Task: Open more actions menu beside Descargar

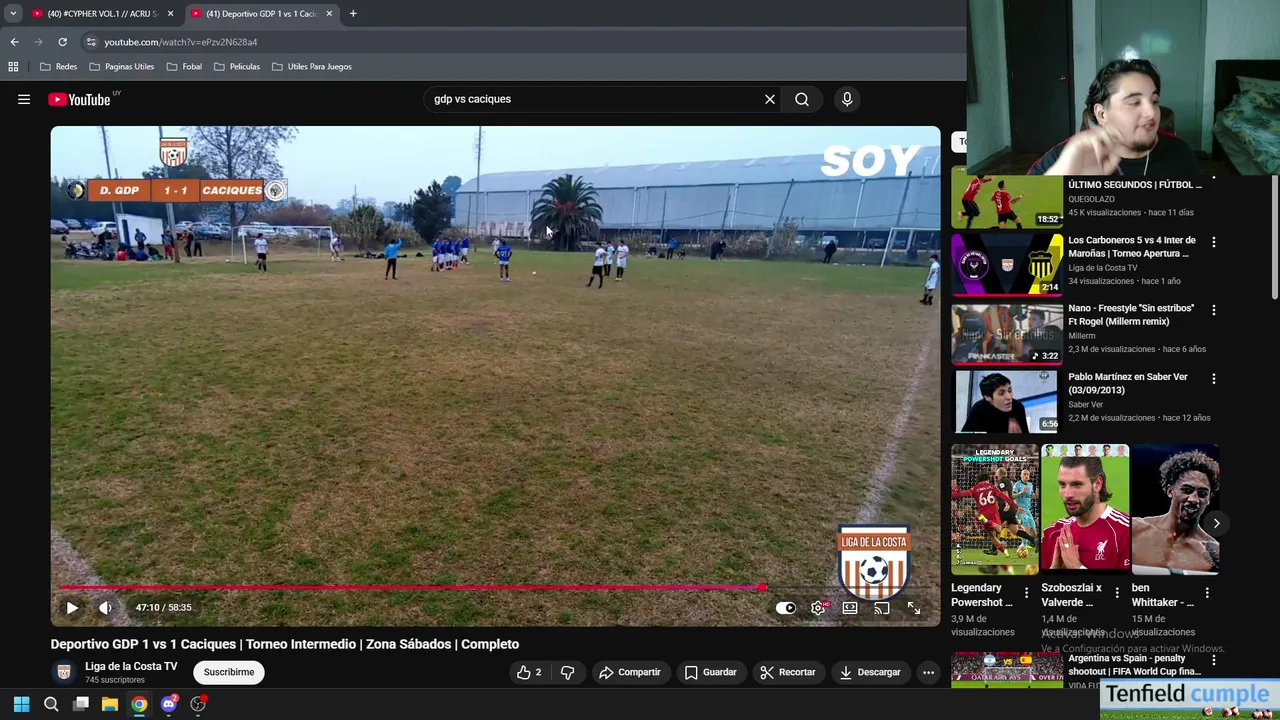Action: tap(928, 672)
